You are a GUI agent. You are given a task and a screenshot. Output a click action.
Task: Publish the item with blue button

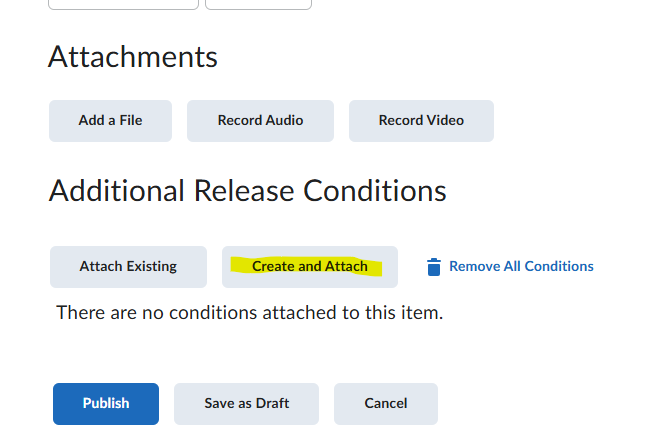click(x=106, y=404)
